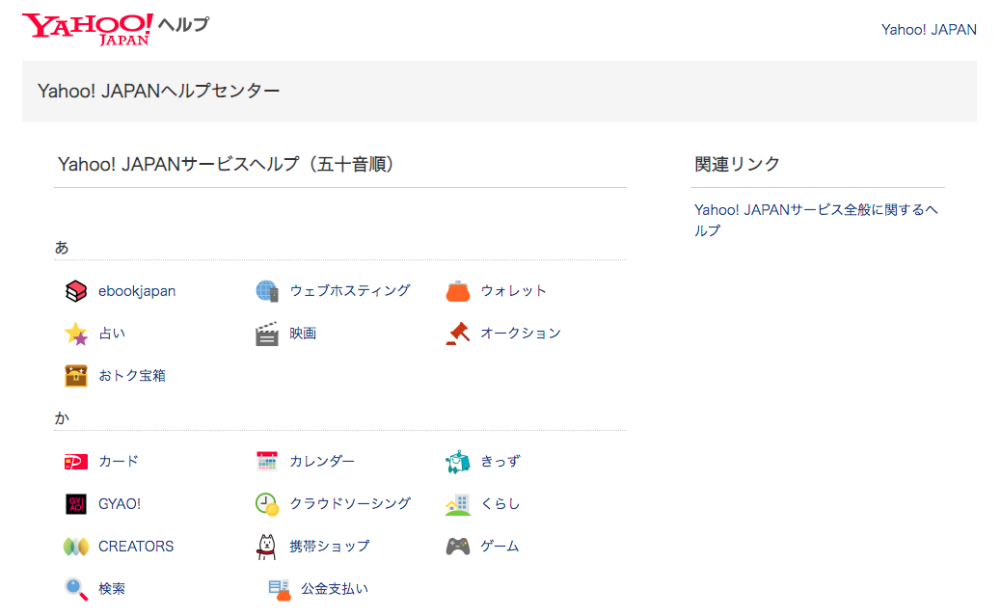Click the treasure chest icon for おトク宝箱
The image size is (1000, 616).
[x=76, y=376]
